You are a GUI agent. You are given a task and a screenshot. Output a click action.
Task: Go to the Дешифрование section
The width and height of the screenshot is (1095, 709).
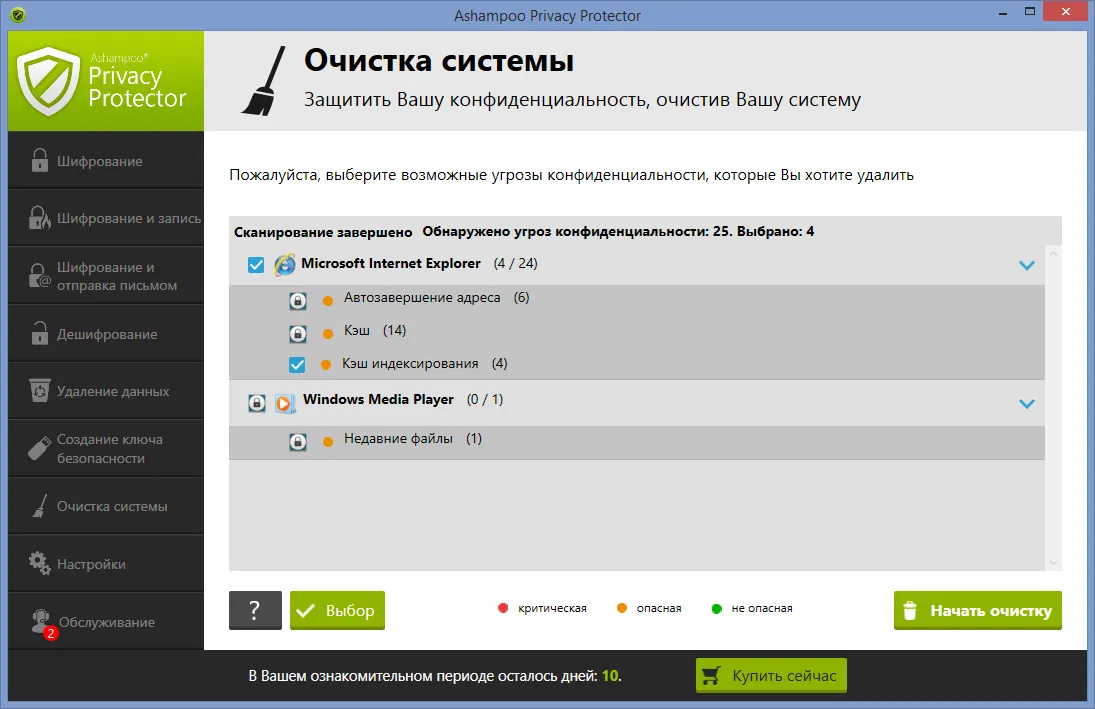[106, 333]
